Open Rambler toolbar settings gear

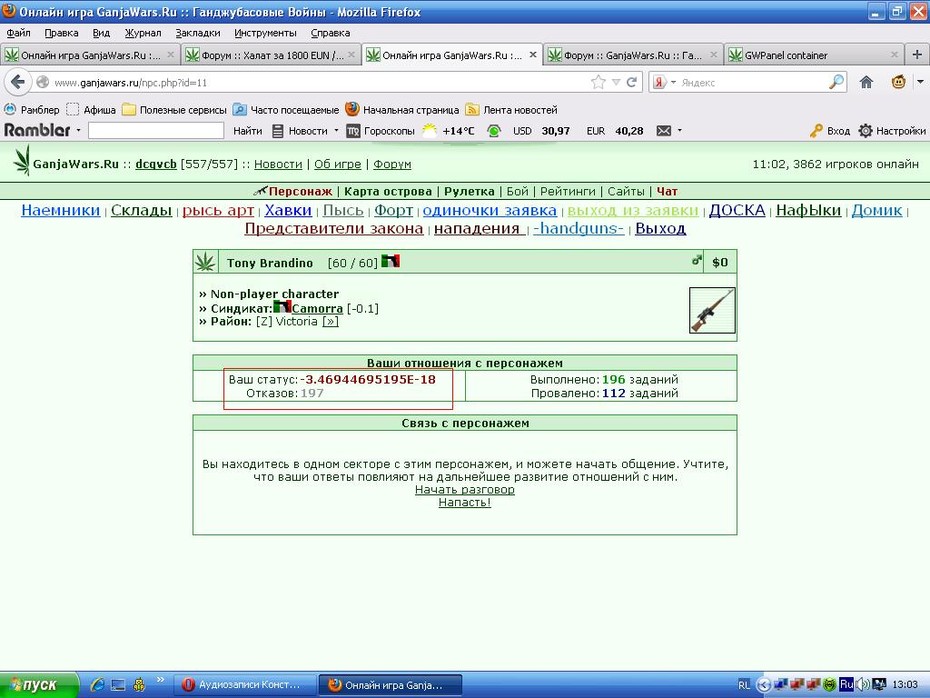tap(865, 130)
